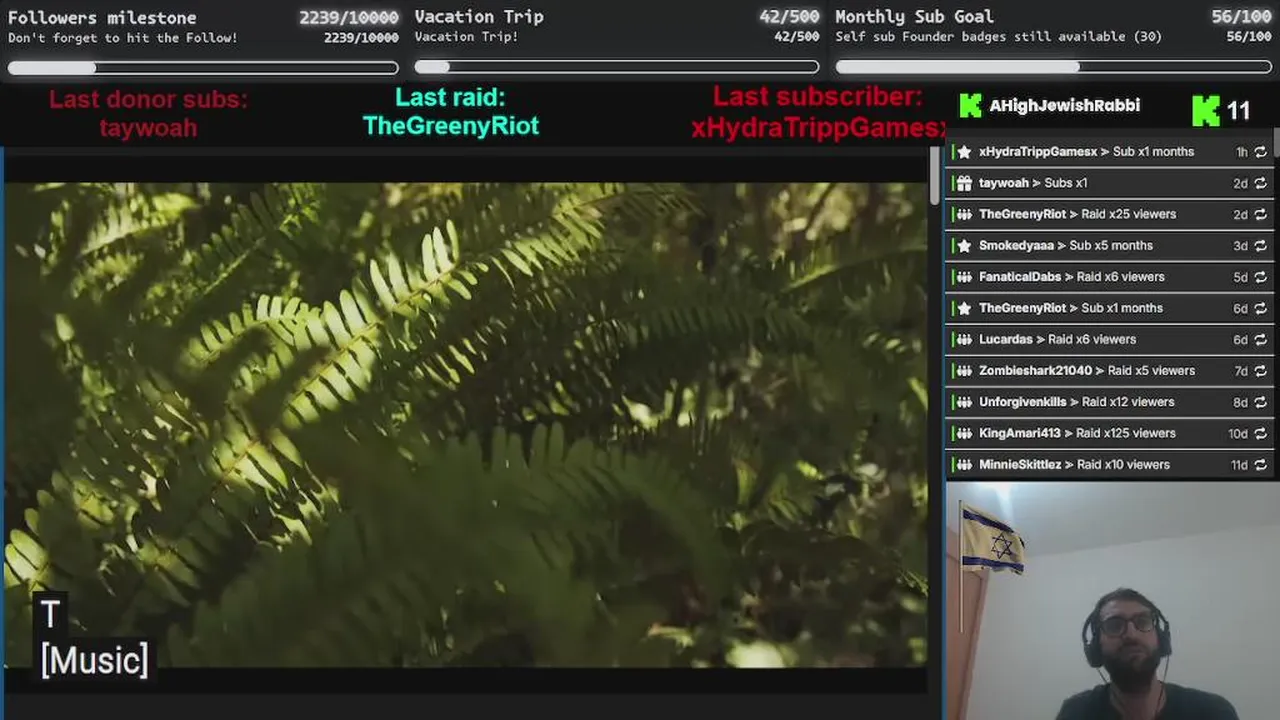Replay the MinnieSkittlez raid alert
The image size is (1280, 720).
coord(1260,464)
